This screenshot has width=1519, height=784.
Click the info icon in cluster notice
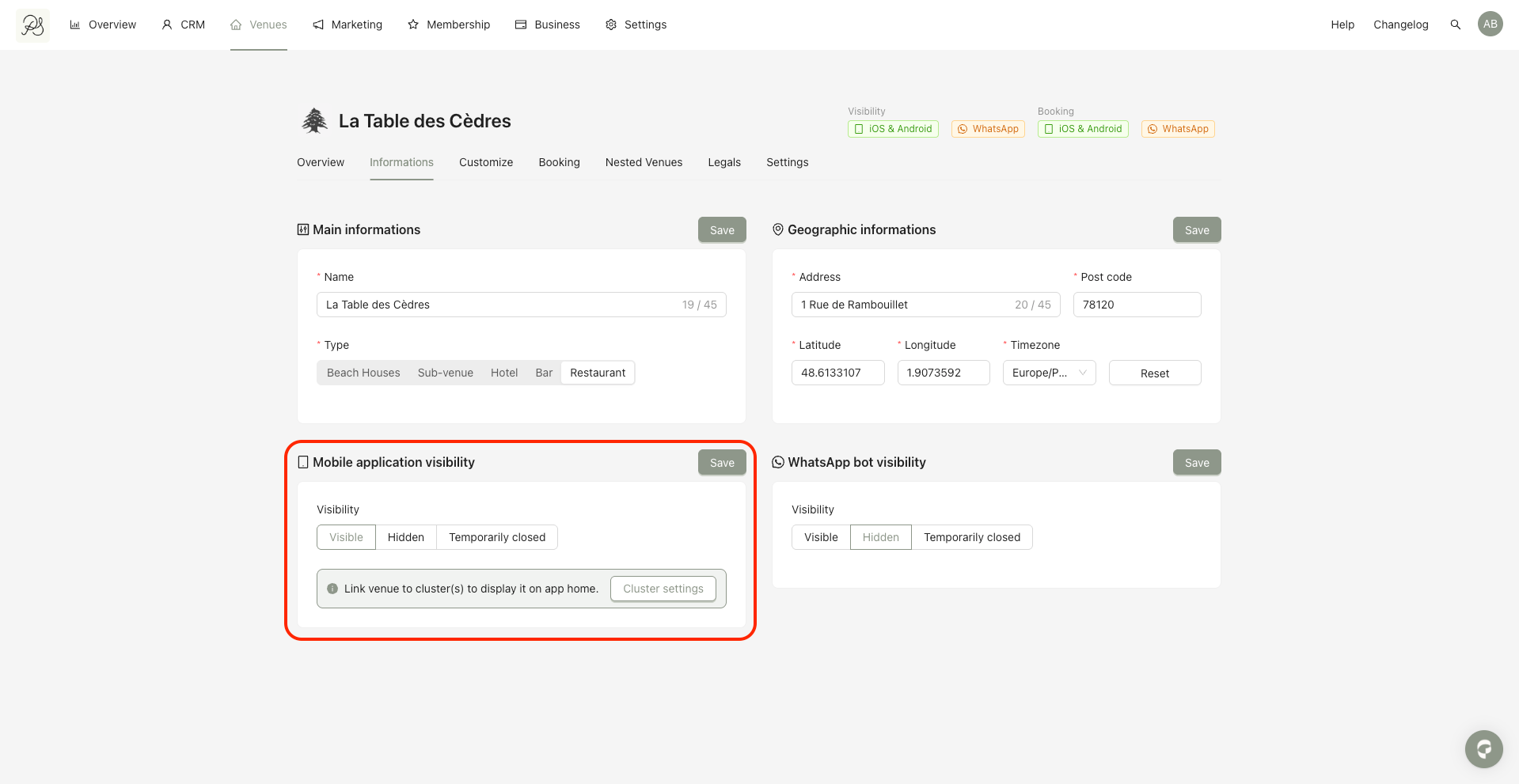332,589
